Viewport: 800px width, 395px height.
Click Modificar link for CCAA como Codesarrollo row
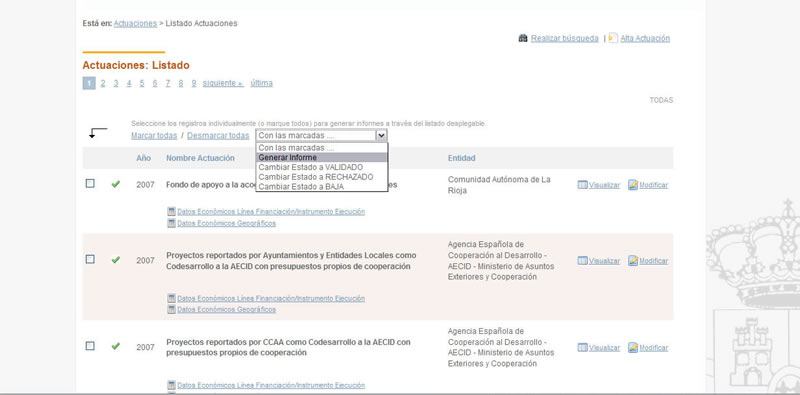tap(654, 348)
